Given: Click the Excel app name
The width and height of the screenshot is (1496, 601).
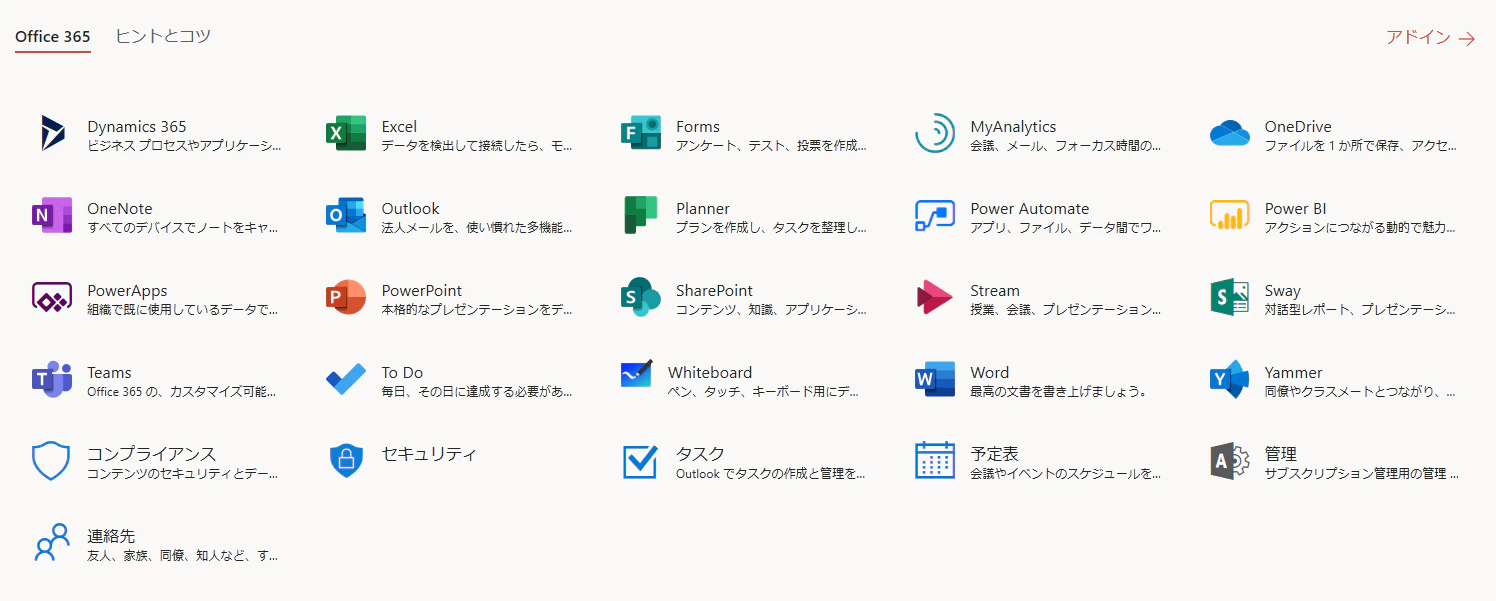Looking at the screenshot, I should (x=399, y=126).
